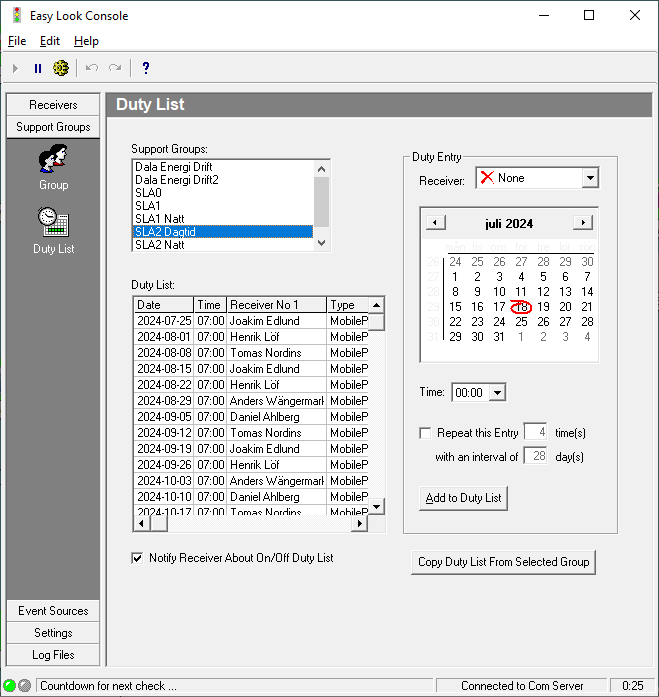Click duty list horizontal scroll left arrow

click(x=142, y=524)
